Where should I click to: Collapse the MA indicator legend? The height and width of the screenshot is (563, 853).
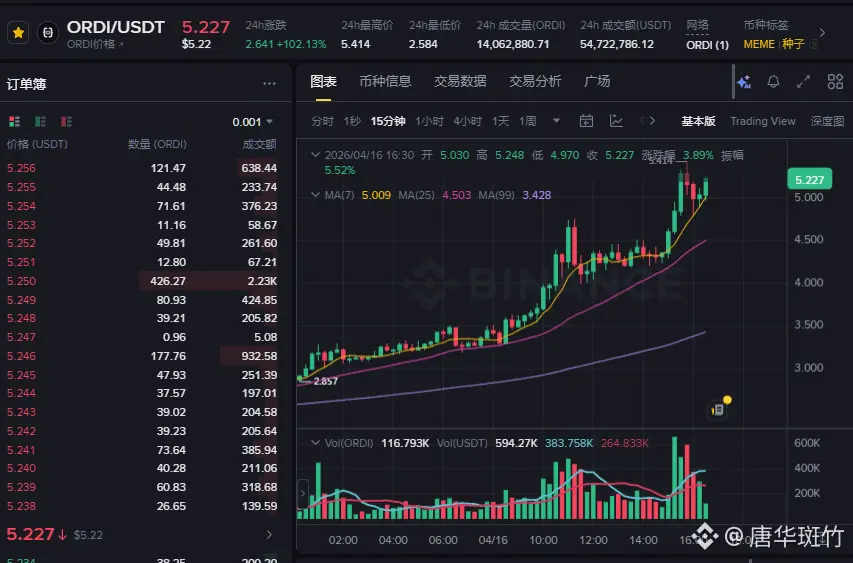point(315,195)
